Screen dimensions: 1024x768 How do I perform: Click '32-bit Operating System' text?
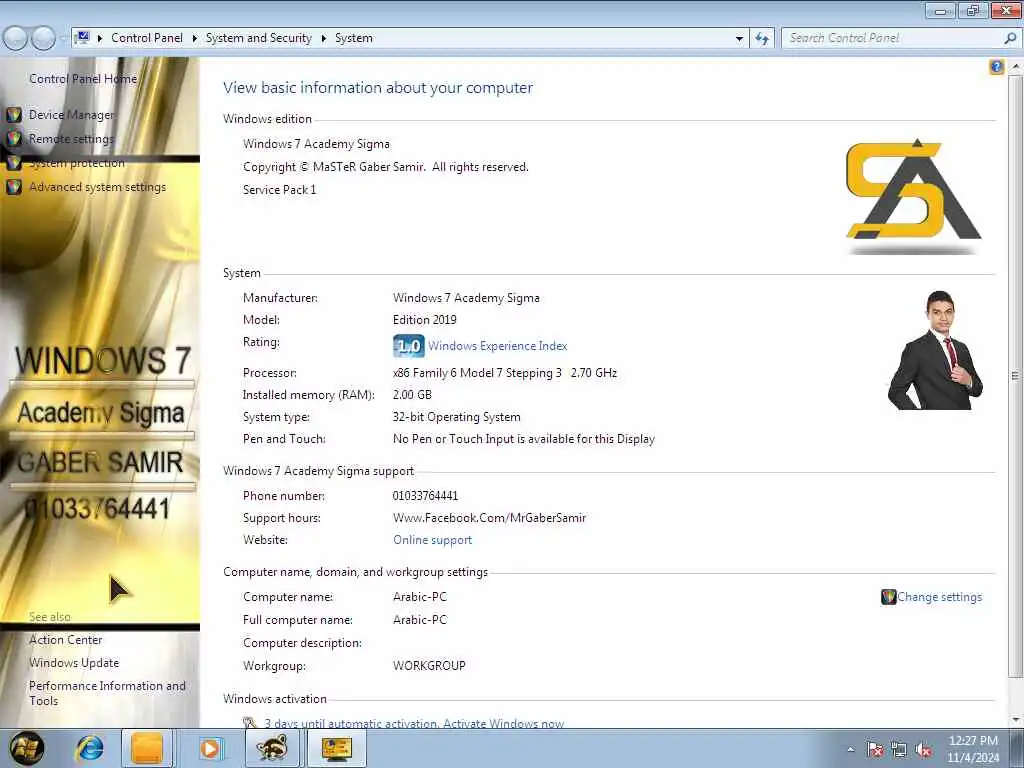pos(456,417)
